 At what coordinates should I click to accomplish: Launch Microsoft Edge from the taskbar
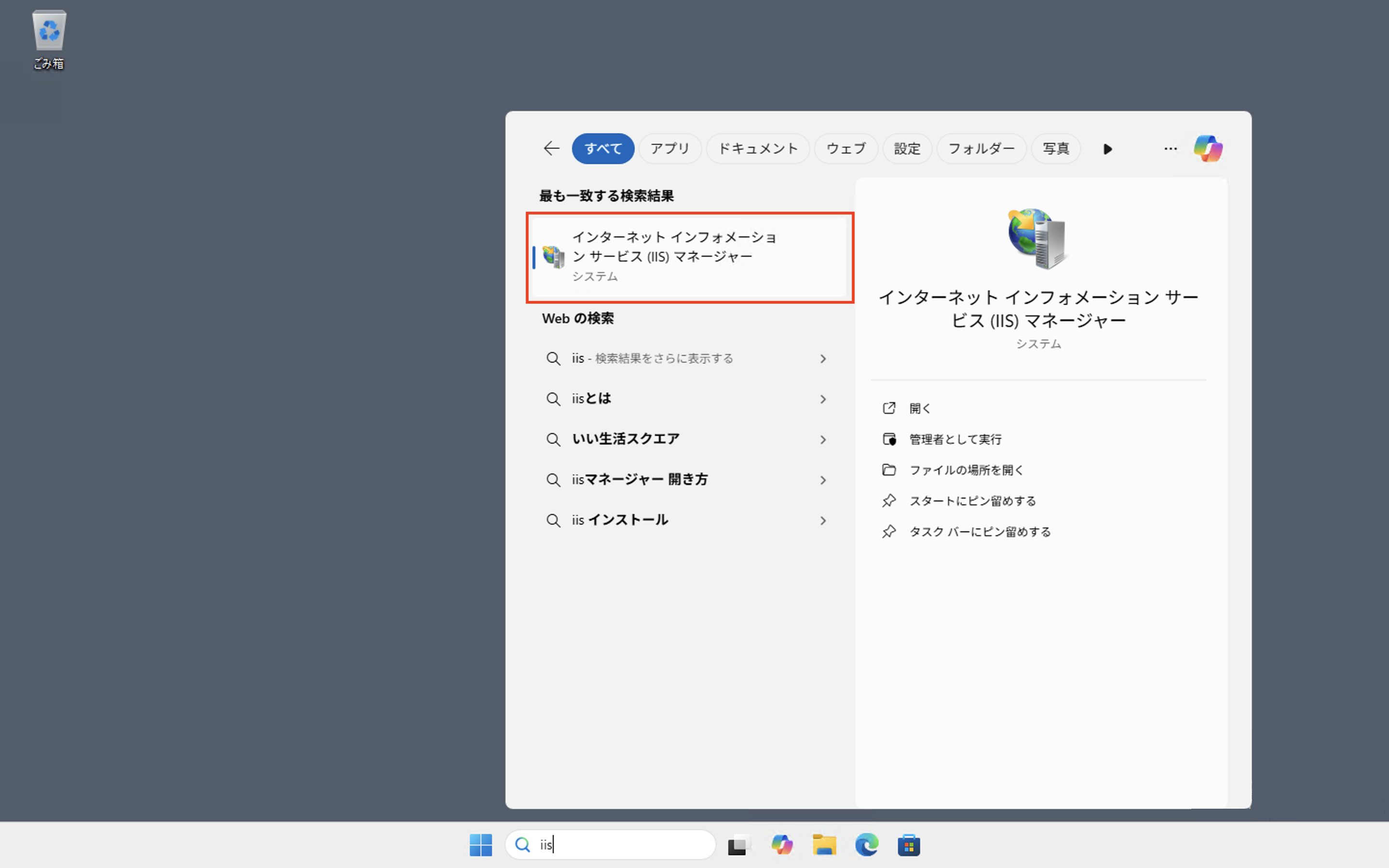(867, 845)
